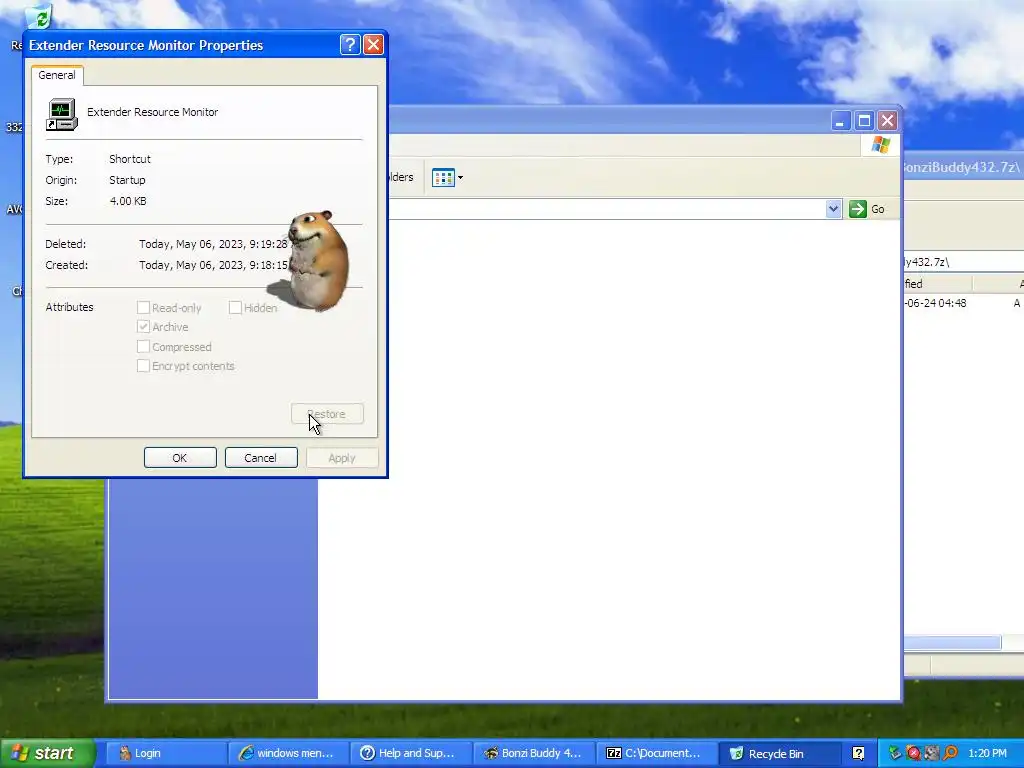Image resolution: width=1024 pixels, height=768 pixels.
Task: Toggle the Read-only checkbox
Action: (x=143, y=308)
